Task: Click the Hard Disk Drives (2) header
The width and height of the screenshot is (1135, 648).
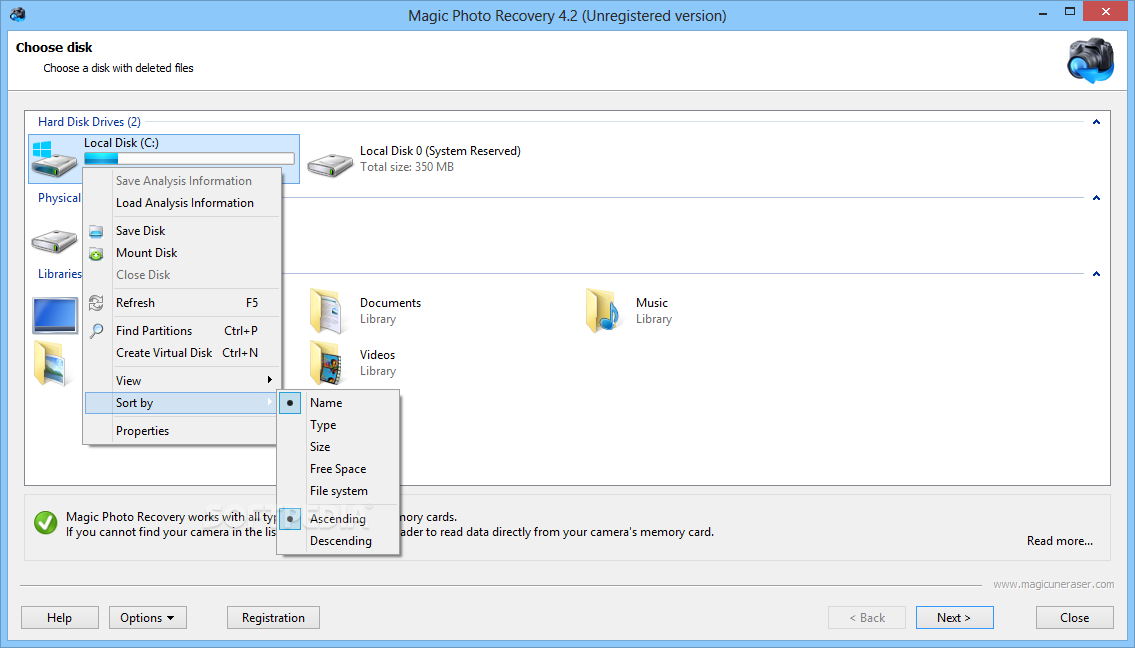Action: click(x=89, y=122)
